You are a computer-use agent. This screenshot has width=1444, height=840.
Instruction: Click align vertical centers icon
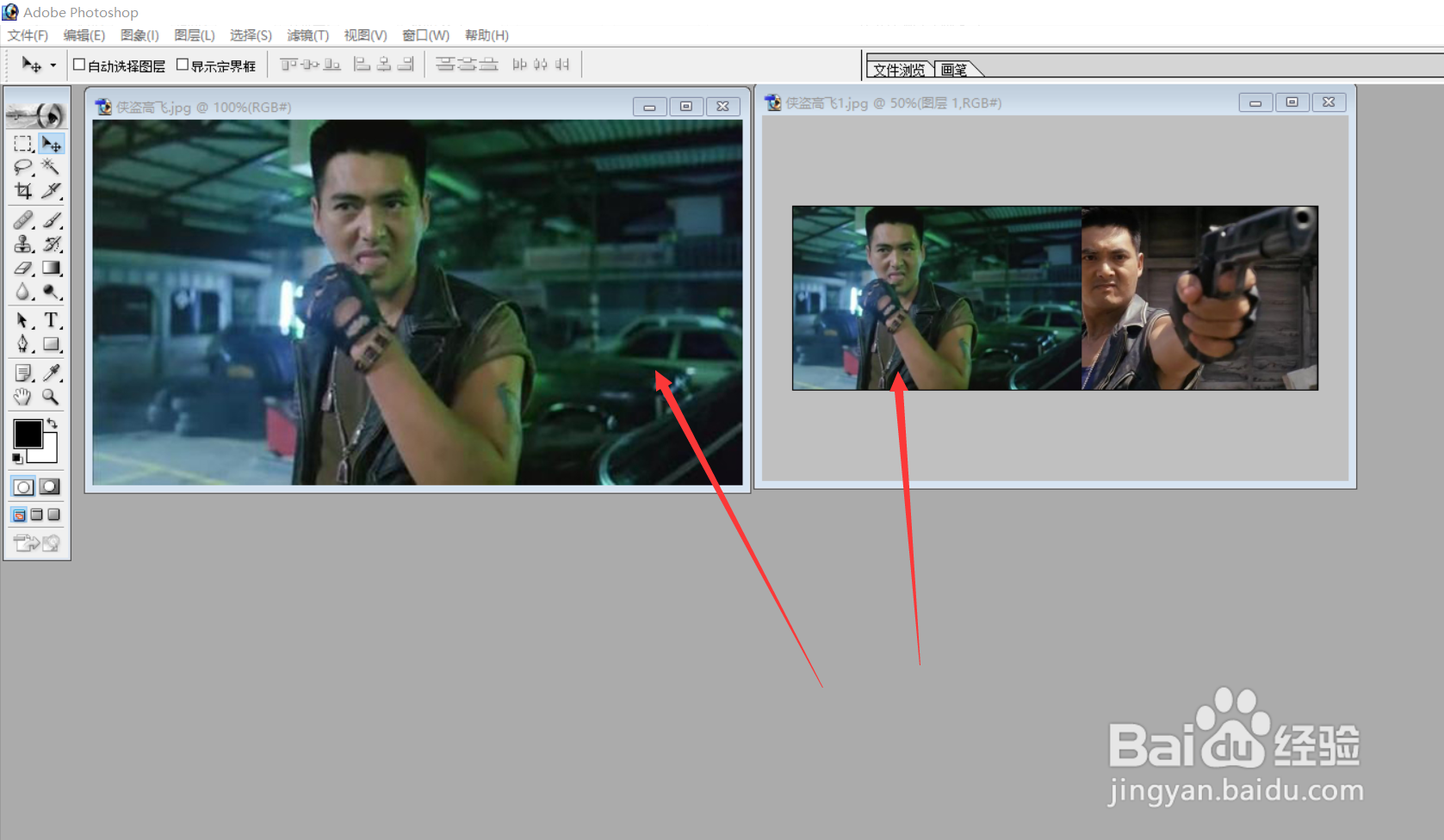310,65
